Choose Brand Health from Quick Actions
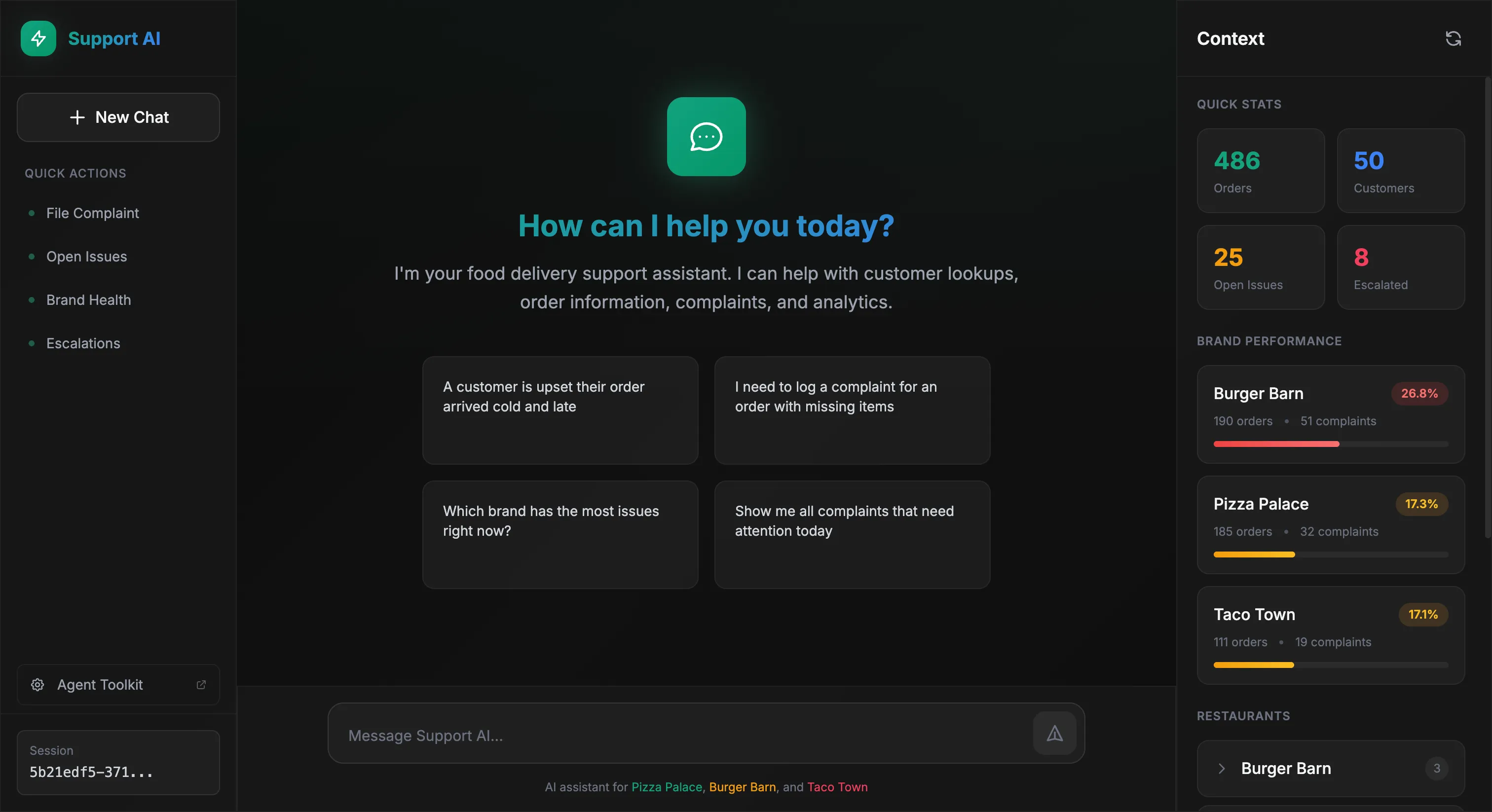1492x812 pixels. point(88,300)
